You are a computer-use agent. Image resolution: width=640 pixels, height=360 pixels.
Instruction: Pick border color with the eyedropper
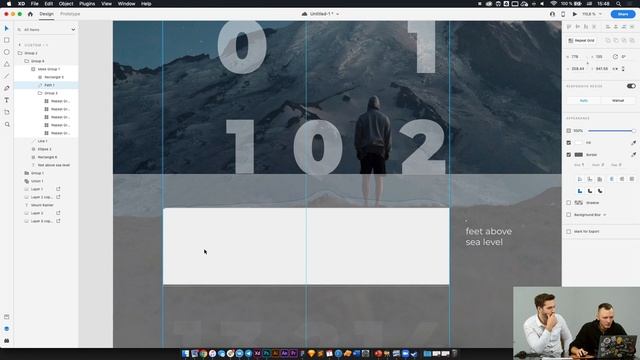click(x=633, y=155)
